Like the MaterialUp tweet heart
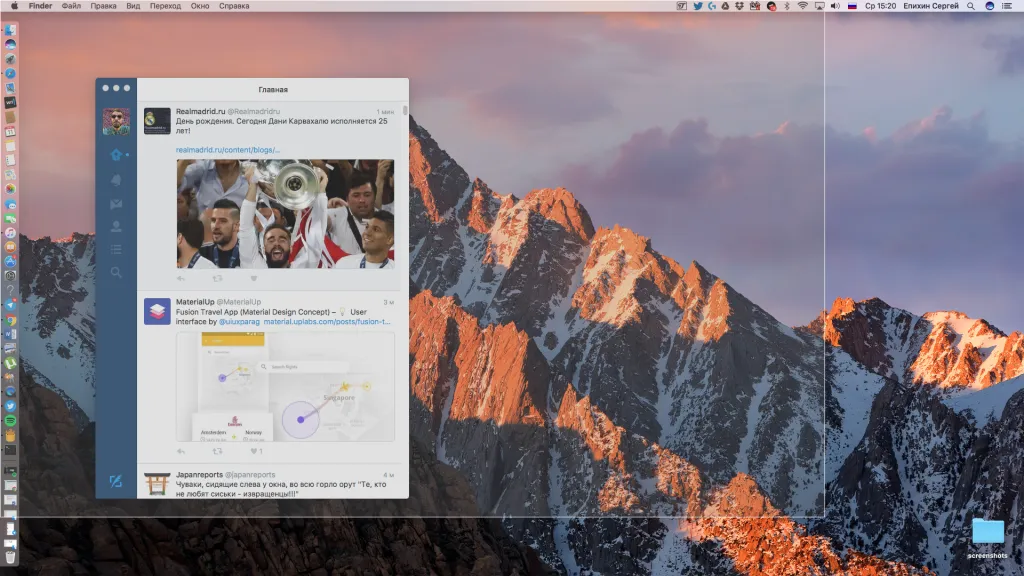Viewport: 1024px width, 576px height. pyautogui.click(x=255, y=451)
